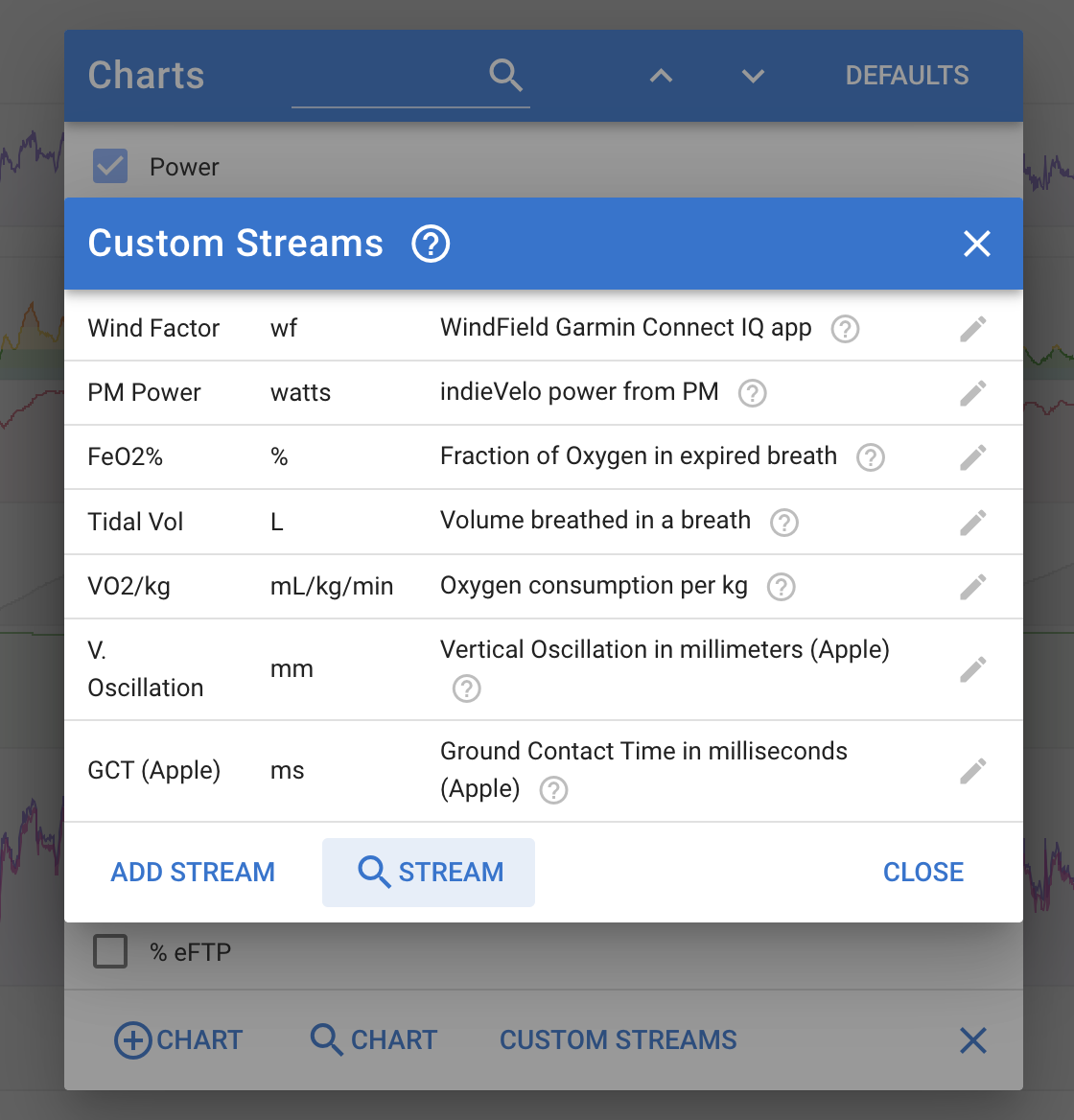Click CLOSE in Custom Streams dialog
1074x1120 pixels.
(922, 872)
